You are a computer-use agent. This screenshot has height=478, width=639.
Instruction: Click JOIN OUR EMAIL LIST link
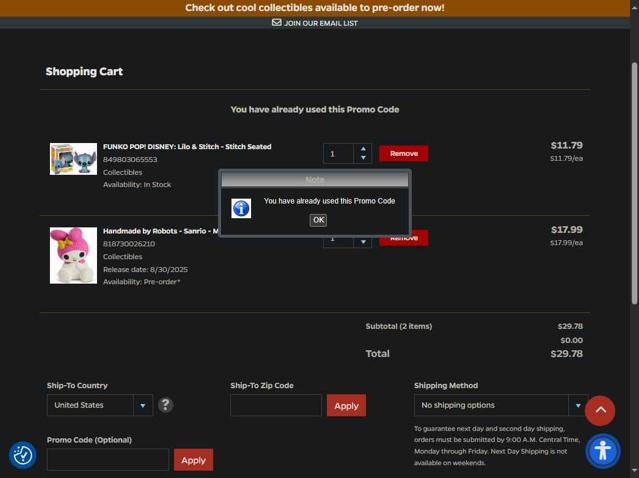point(321,23)
